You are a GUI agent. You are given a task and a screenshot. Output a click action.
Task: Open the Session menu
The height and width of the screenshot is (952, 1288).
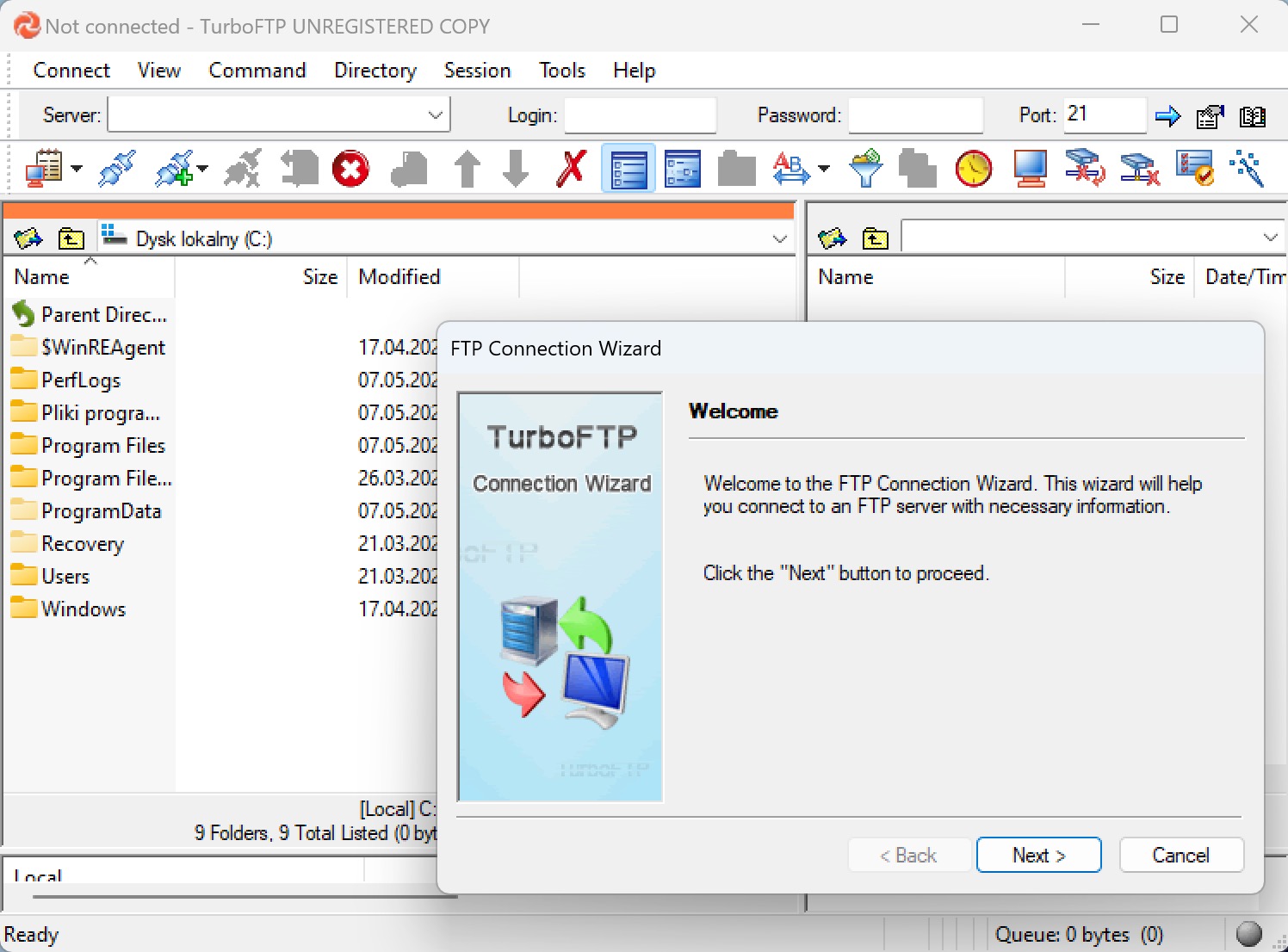(x=477, y=71)
